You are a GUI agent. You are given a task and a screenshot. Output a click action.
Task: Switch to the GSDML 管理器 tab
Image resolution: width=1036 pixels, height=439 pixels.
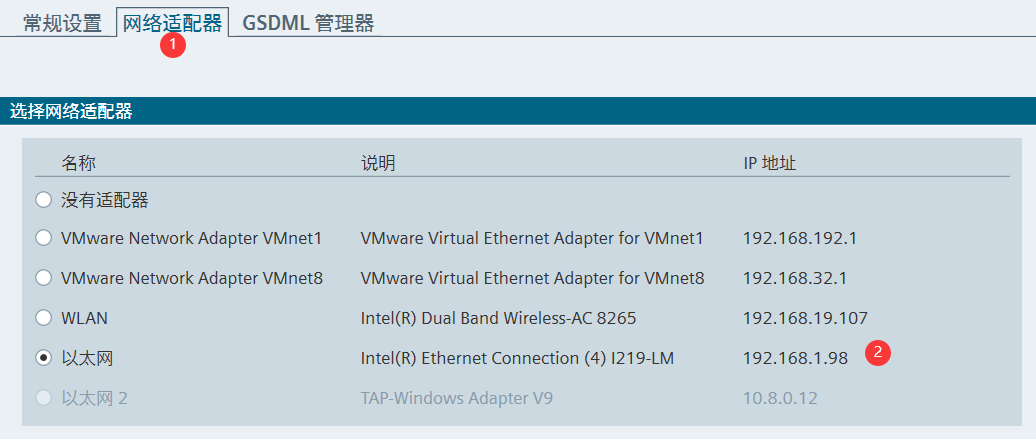[x=308, y=23]
